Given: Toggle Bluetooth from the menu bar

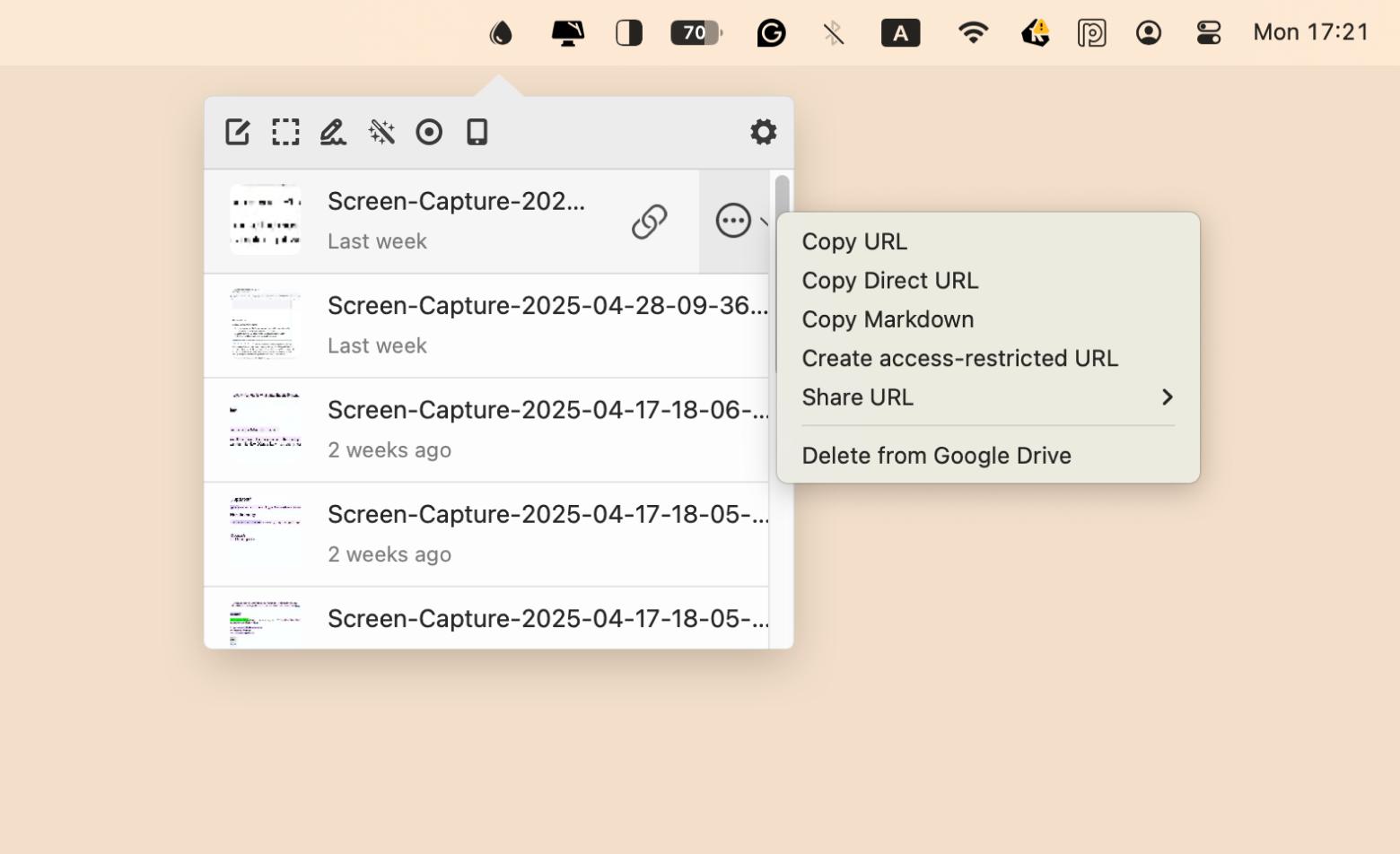Looking at the screenshot, I should click(834, 33).
